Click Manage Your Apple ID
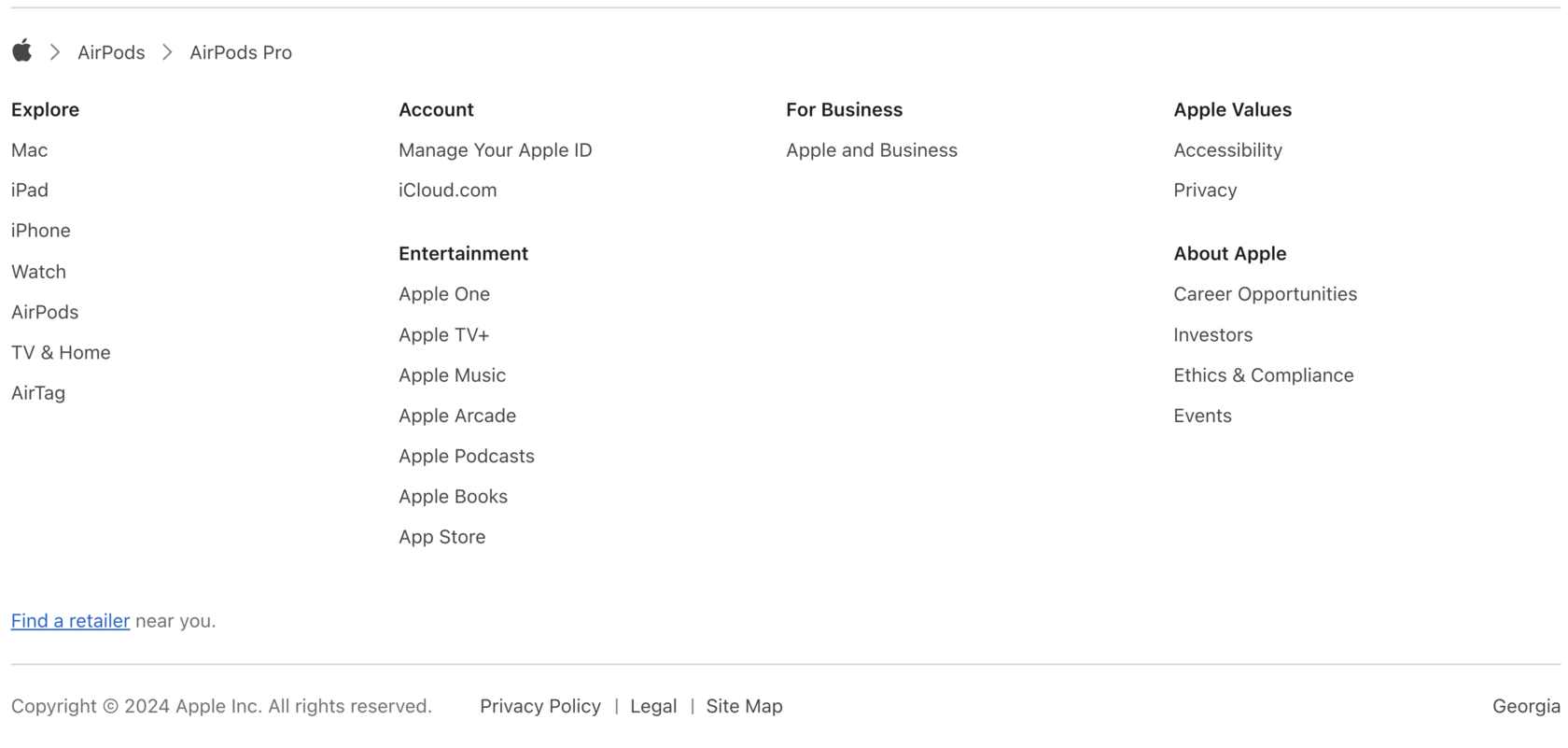This screenshot has width=1568, height=748. coord(495,150)
